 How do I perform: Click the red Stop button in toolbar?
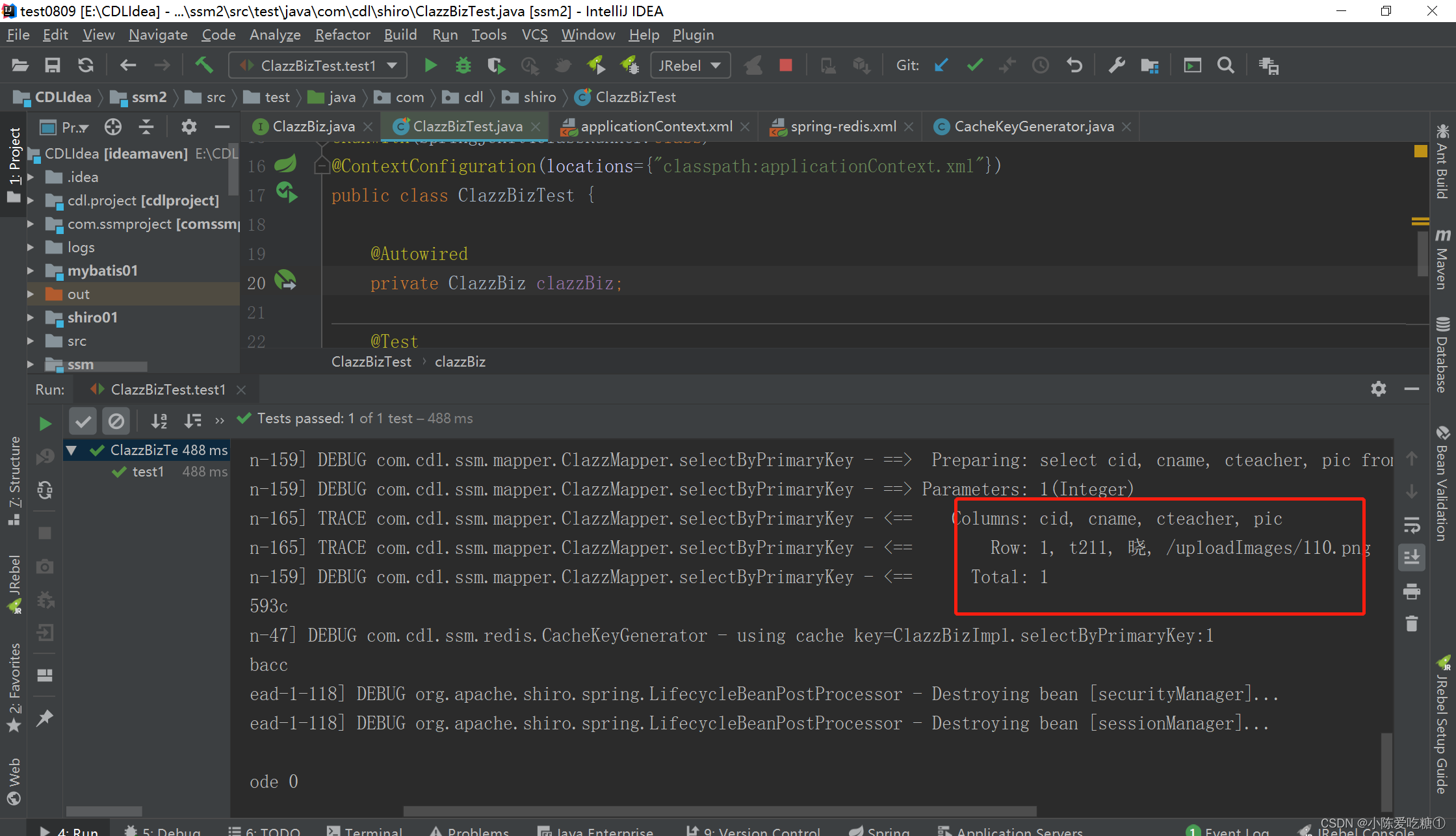click(785, 66)
